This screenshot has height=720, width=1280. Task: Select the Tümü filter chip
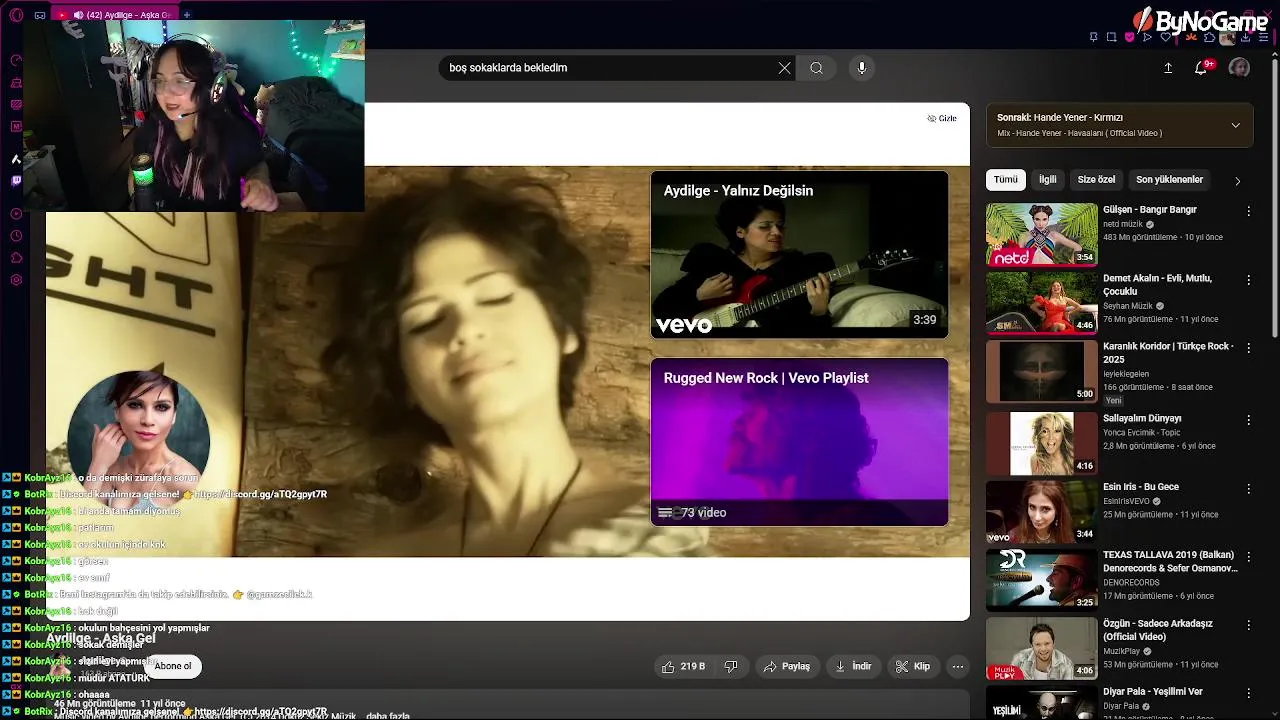coord(1005,180)
